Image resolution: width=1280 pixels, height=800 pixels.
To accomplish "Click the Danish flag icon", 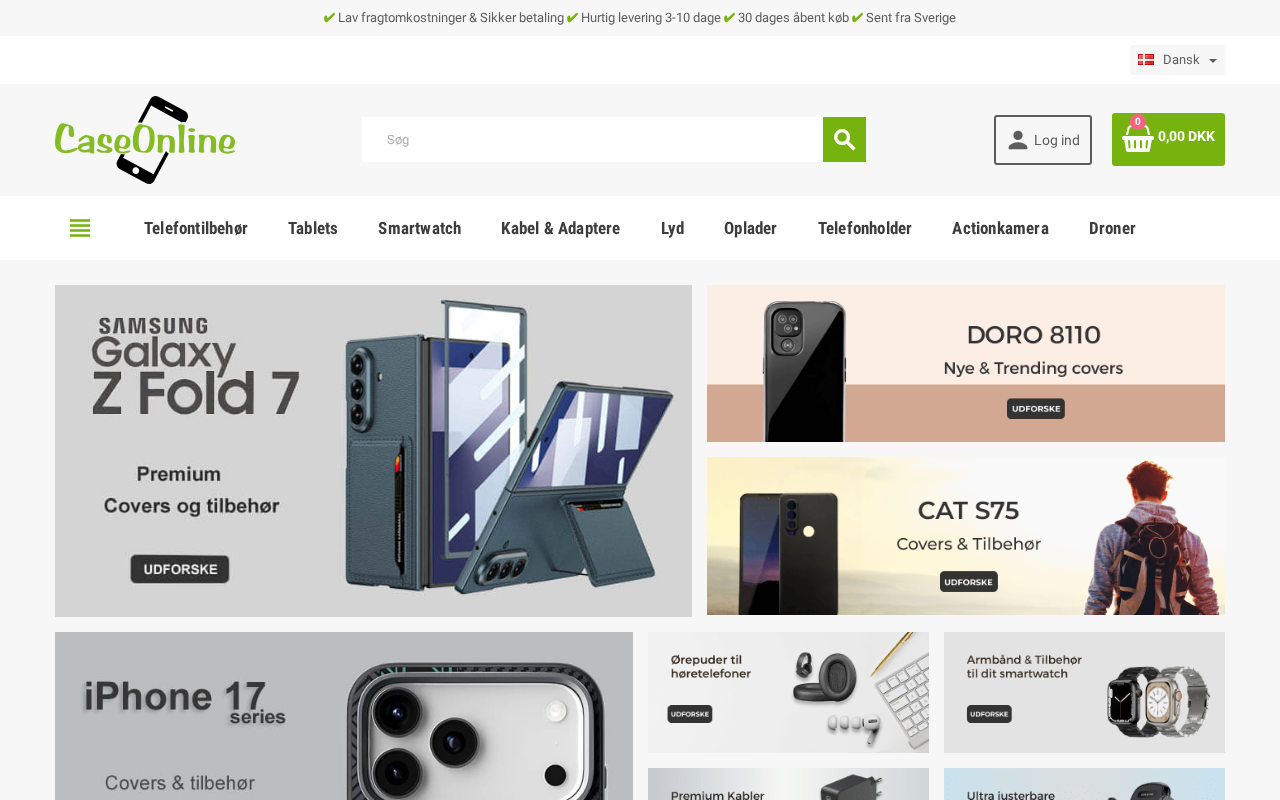I will pos(1146,60).
